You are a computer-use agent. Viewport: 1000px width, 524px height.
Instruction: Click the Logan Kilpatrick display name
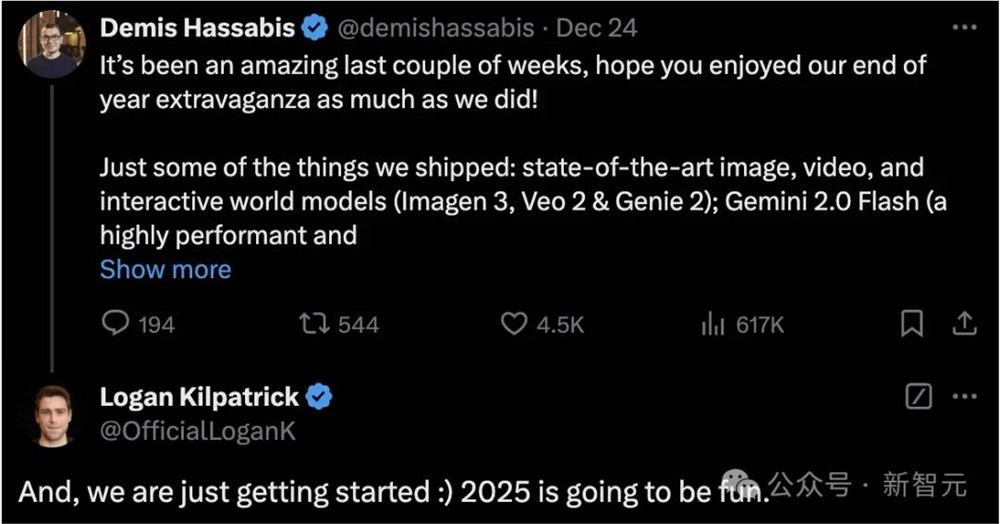pyautogui.click(x=199, y=397)
